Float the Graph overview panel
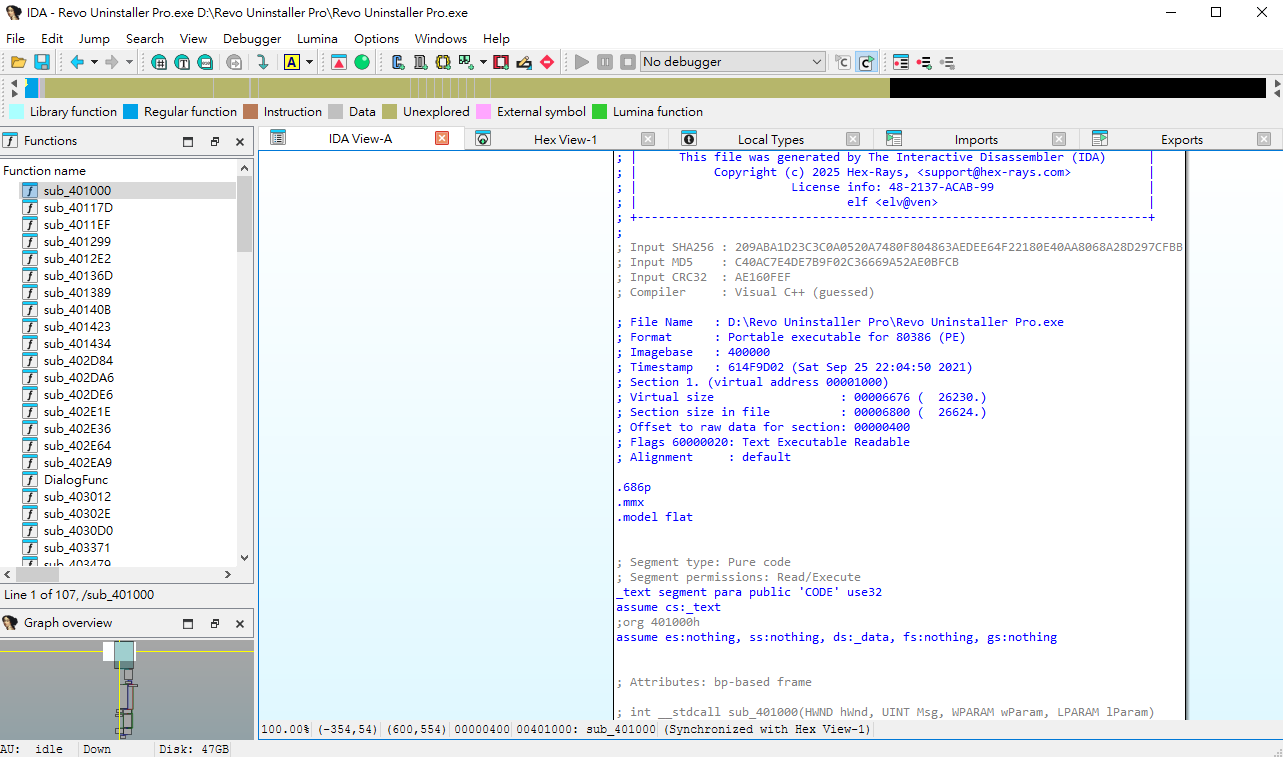The width and height of the screenshot is (1283, 757). pyautogui.click(x=214, y=624)
